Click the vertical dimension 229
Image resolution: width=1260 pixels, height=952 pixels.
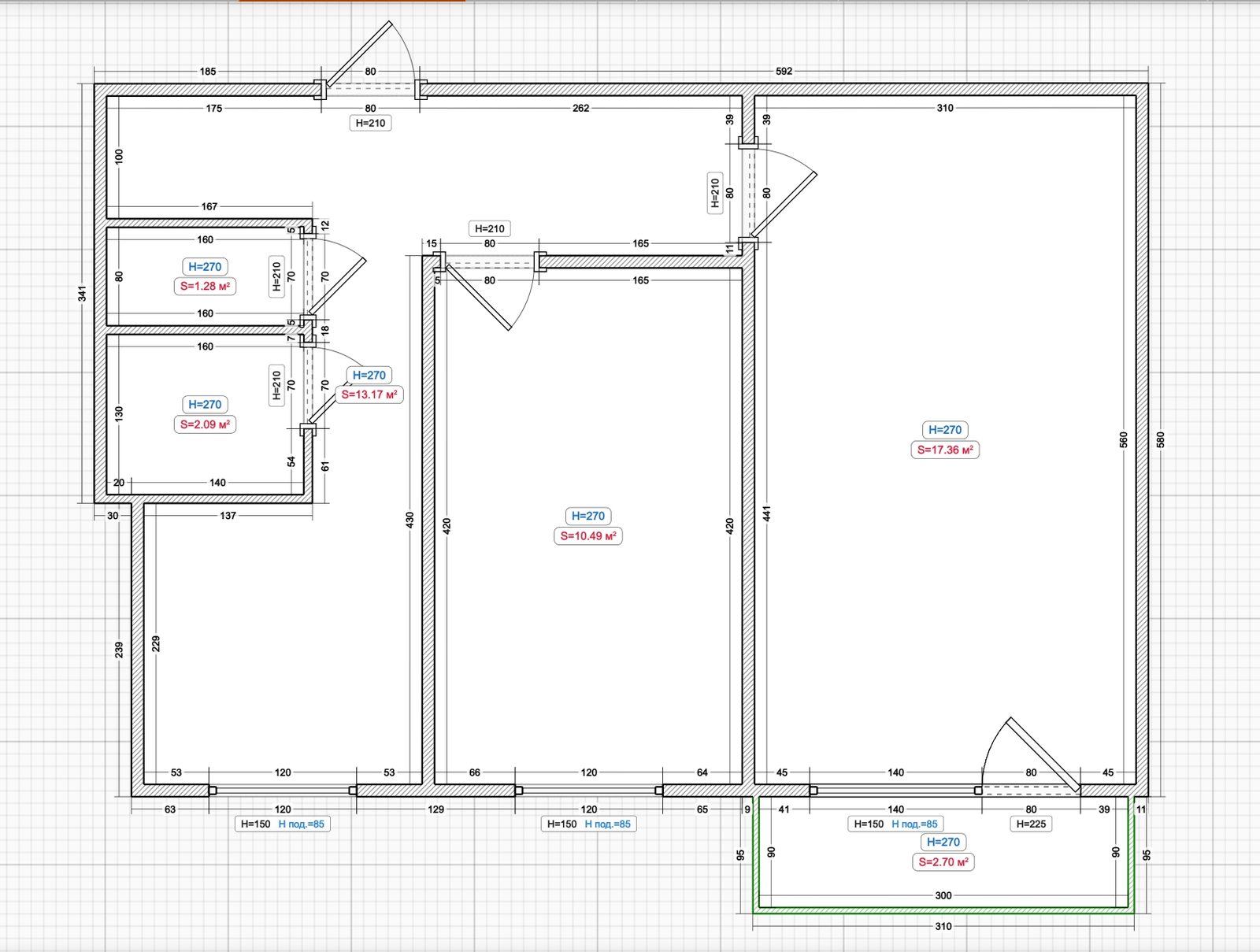coord(156,644)
